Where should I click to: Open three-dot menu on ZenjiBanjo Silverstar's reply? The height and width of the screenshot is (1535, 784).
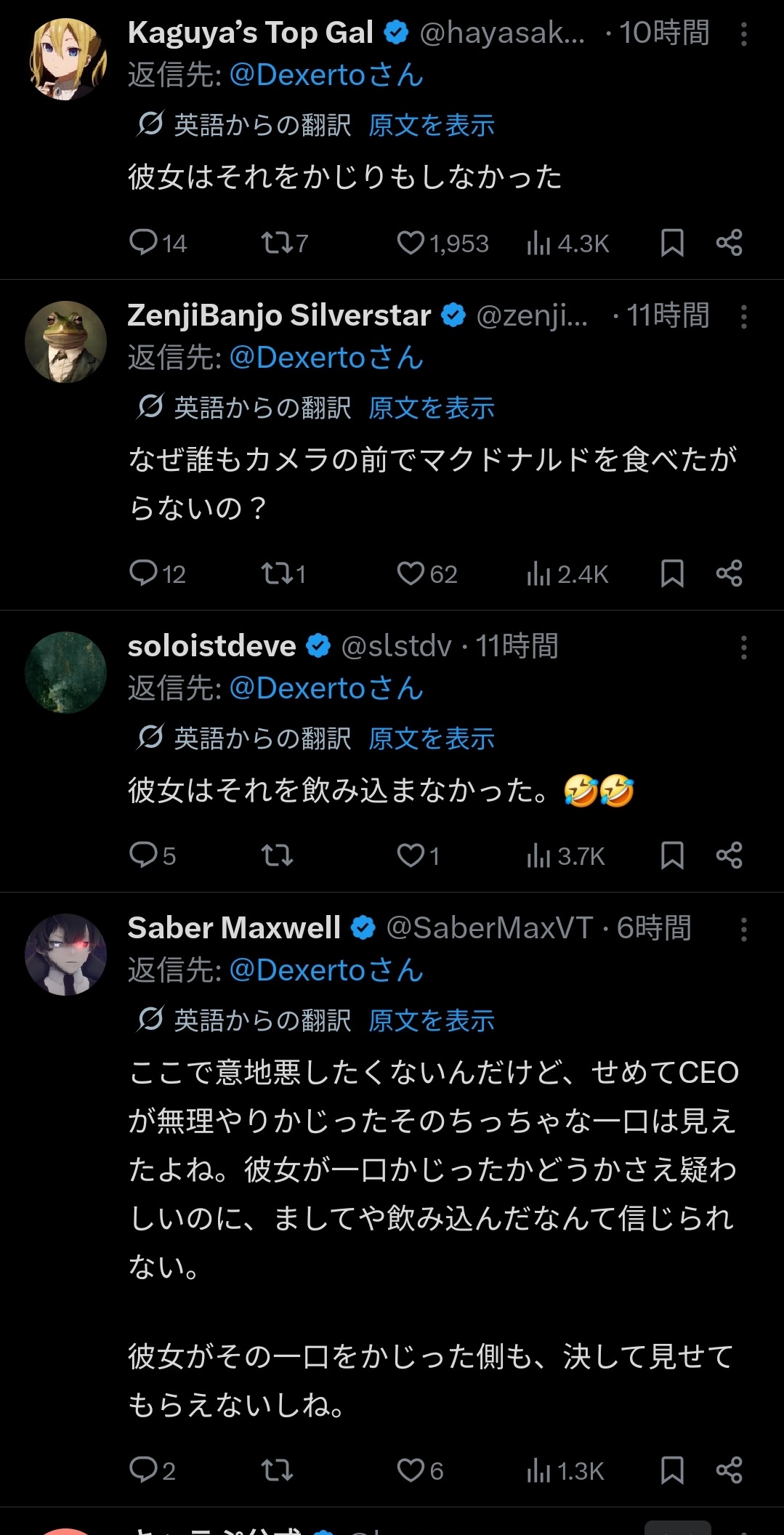pos(743,317)
